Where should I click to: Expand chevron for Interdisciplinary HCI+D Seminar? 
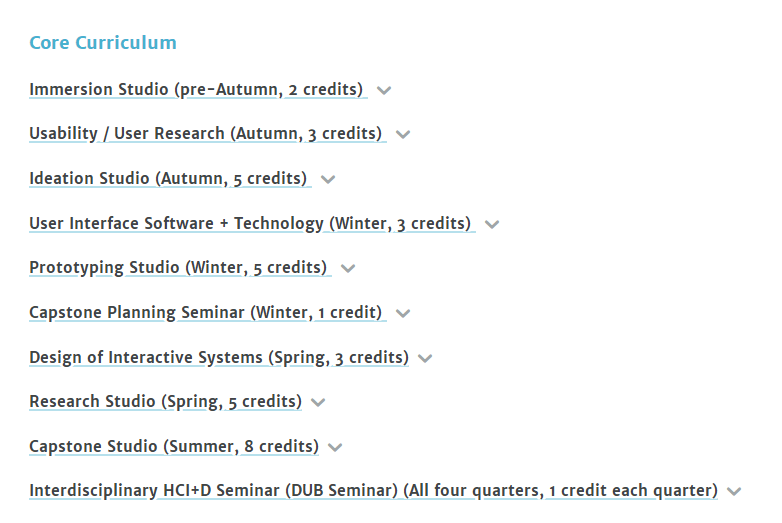[735, 491]
